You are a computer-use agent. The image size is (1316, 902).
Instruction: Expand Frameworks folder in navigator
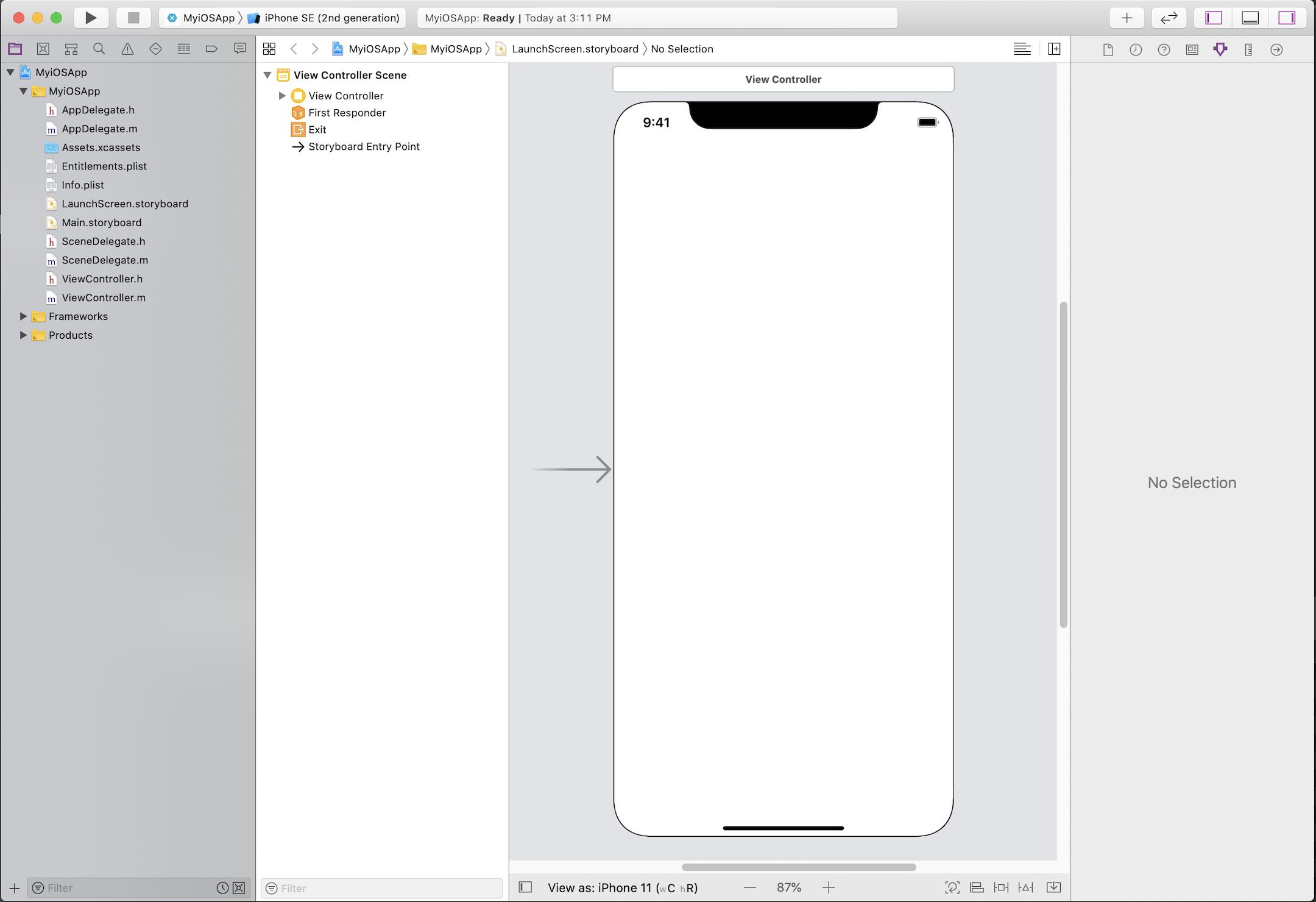click(23, 315)
